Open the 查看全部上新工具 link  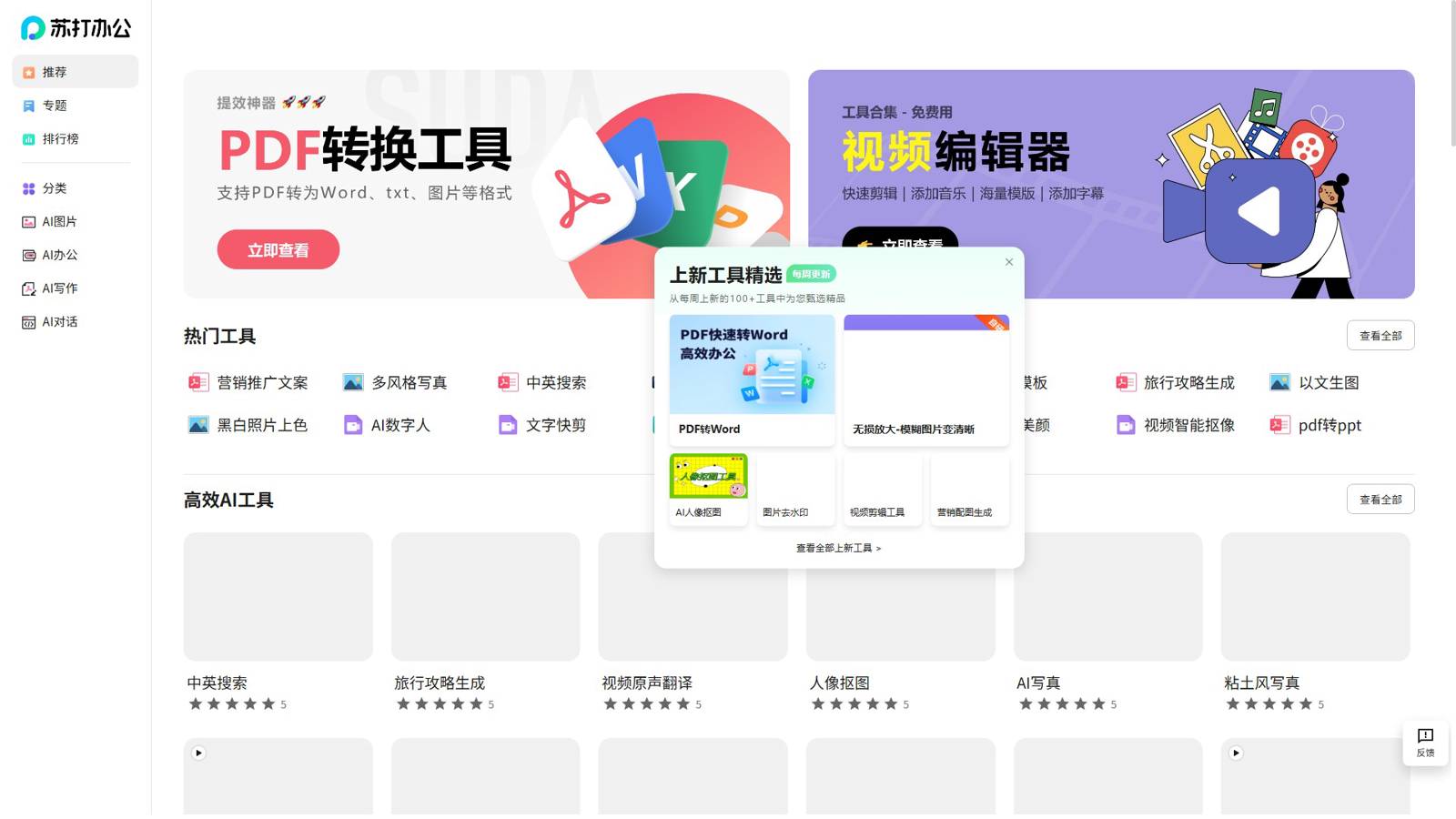pos(839,548)
